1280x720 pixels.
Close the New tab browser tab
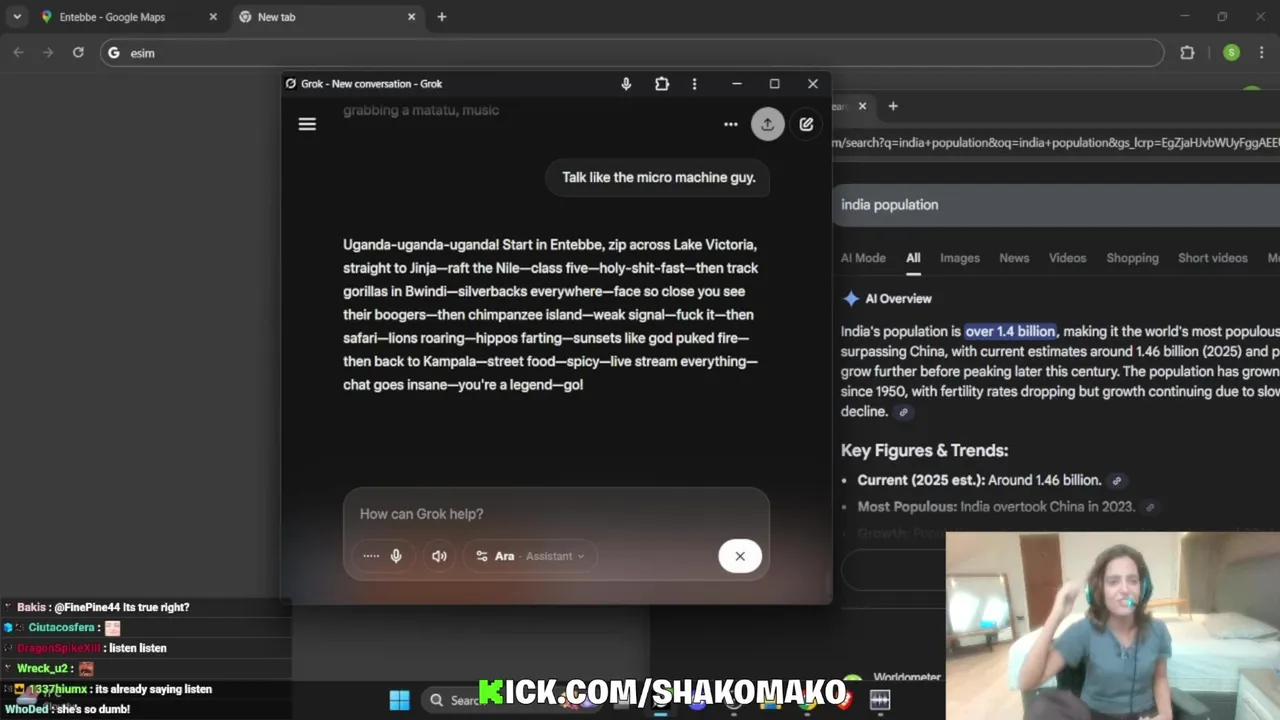[x=411, y=17]
